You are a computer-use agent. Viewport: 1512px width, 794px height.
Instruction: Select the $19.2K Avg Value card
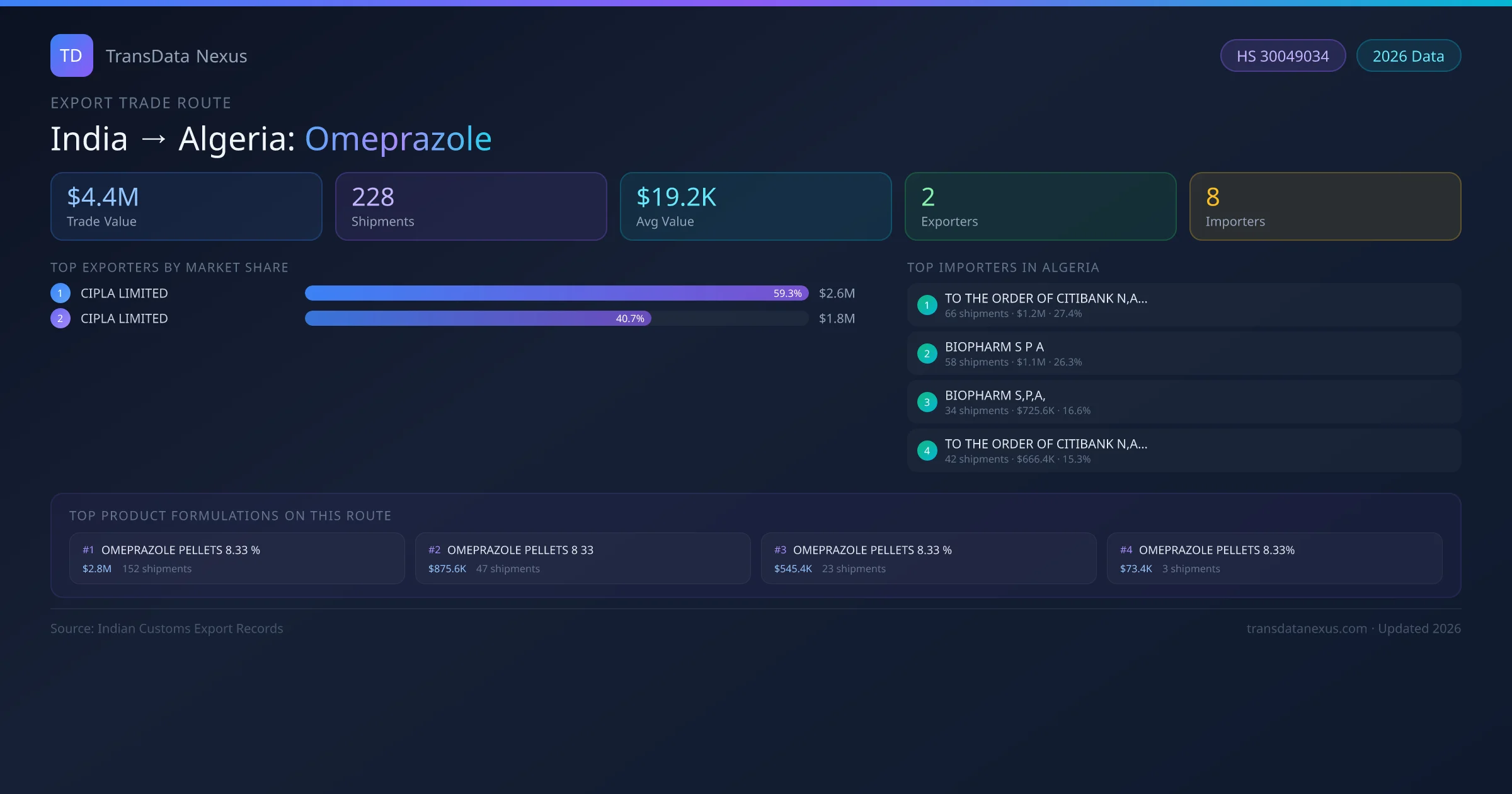click(x=755, y=206)
